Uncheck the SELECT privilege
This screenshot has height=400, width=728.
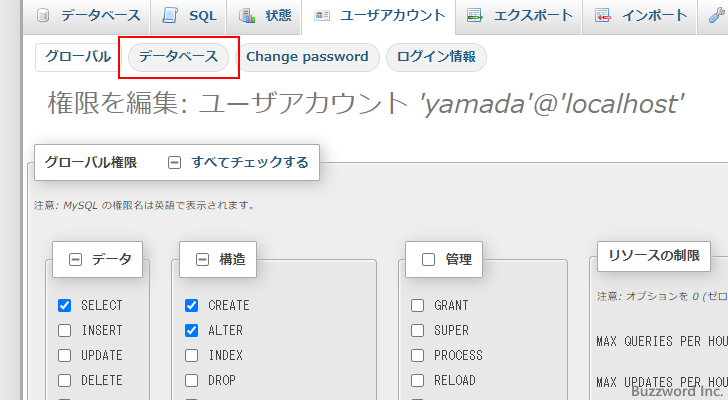(65, 305)
